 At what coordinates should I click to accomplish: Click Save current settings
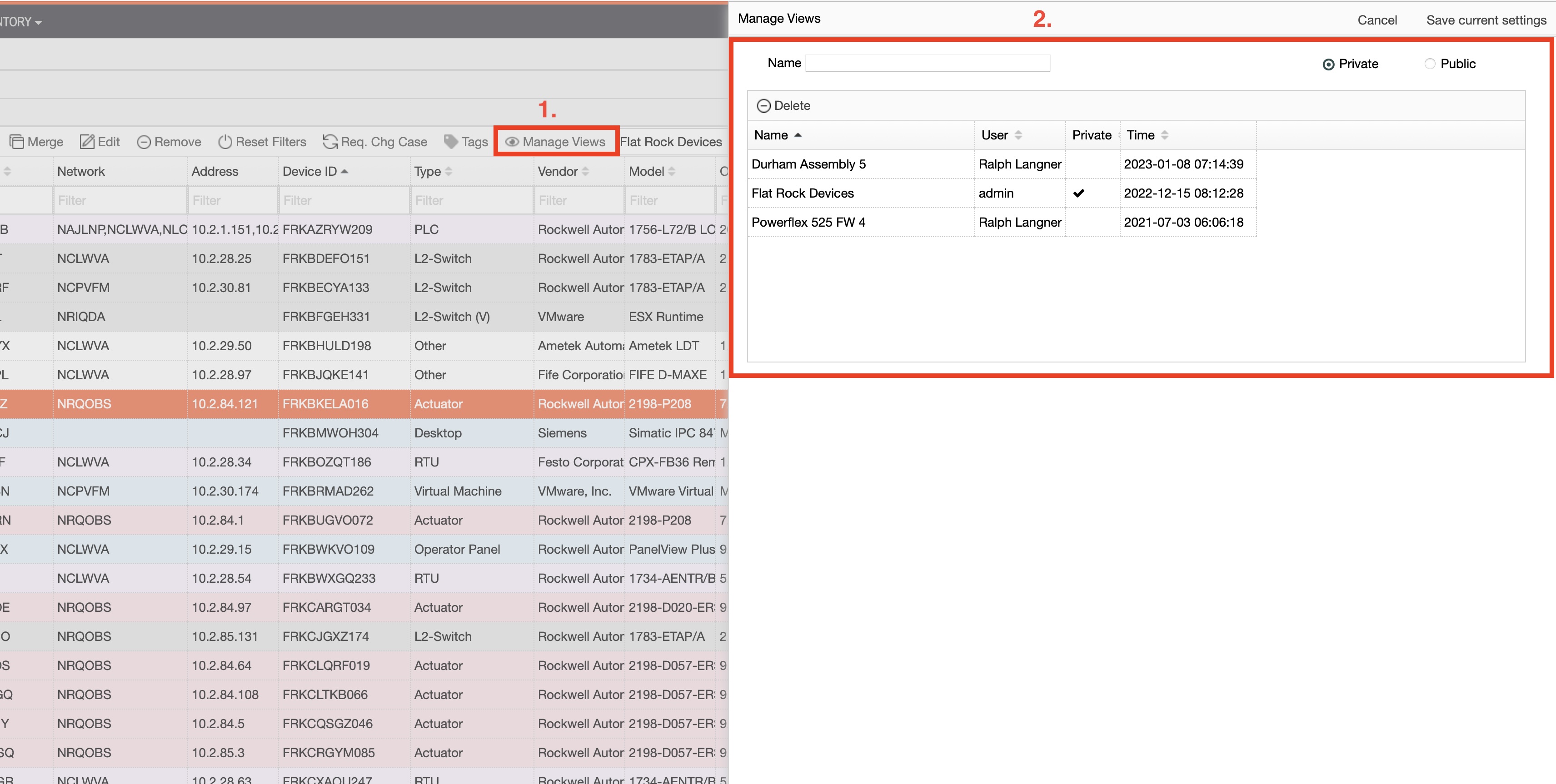point(1486,20)
